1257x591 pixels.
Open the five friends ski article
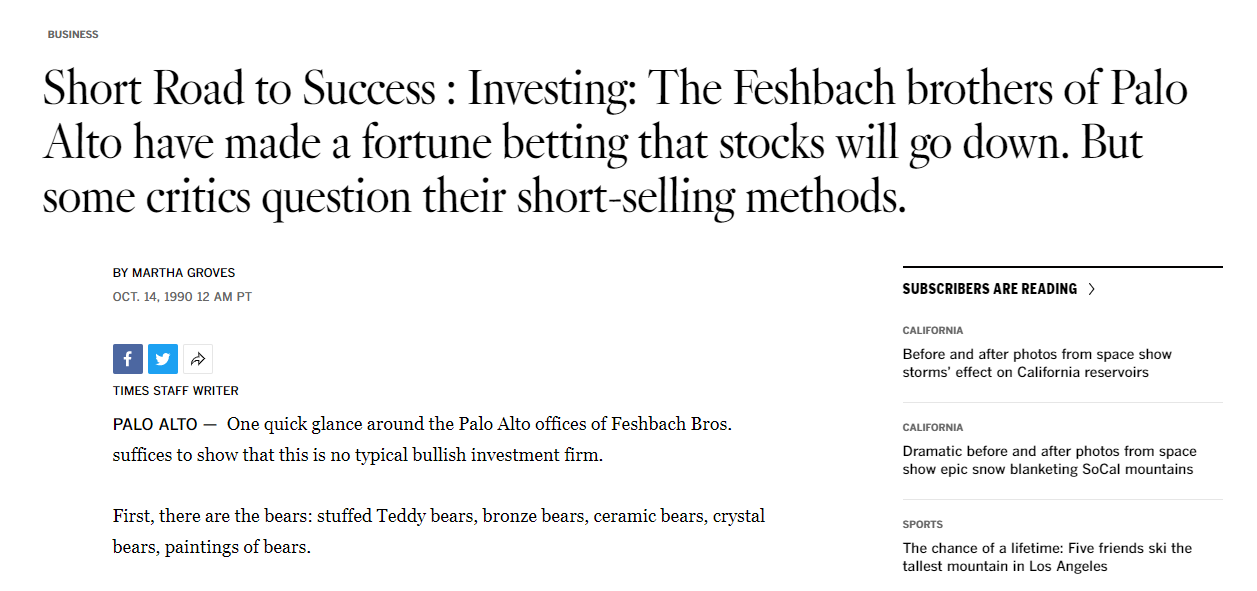tap(1047, 557)
